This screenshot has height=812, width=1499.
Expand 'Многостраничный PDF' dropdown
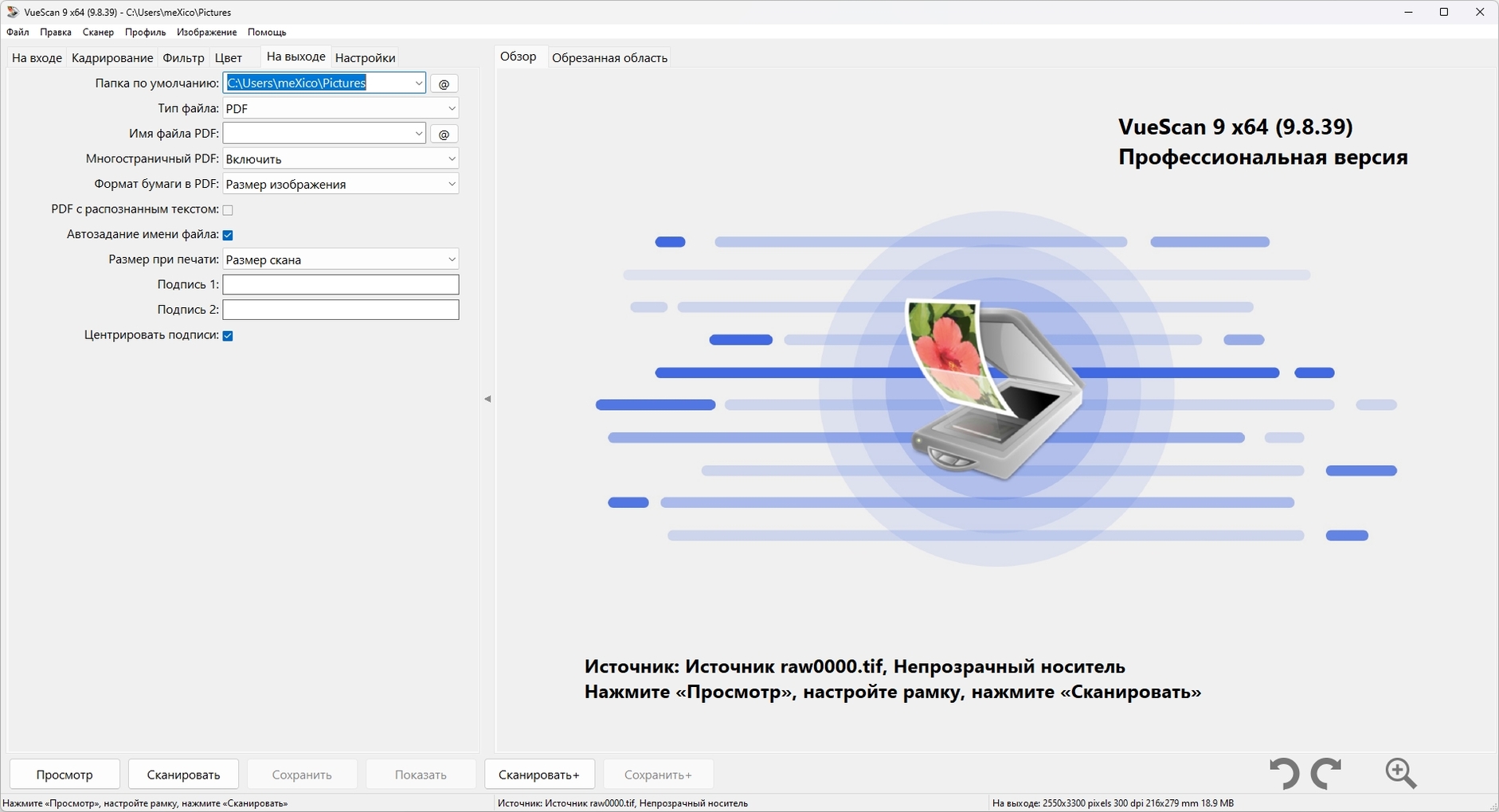coord(341,158)
